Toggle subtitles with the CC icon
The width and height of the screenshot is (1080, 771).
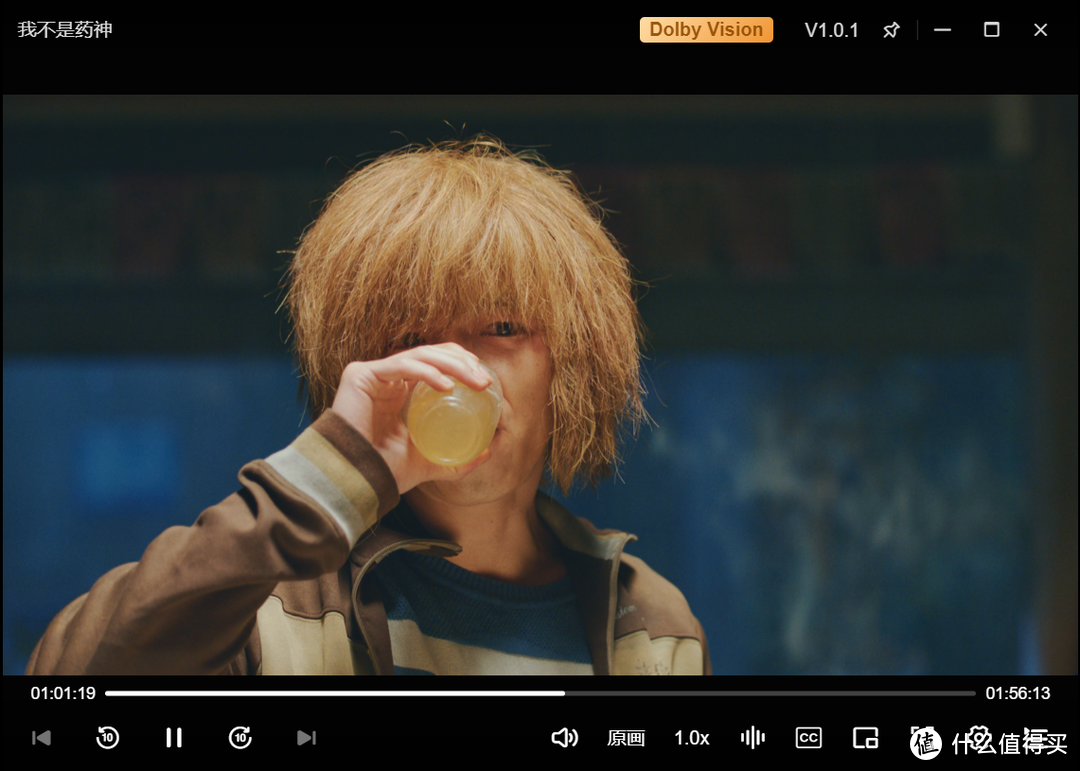coord(809,738)
